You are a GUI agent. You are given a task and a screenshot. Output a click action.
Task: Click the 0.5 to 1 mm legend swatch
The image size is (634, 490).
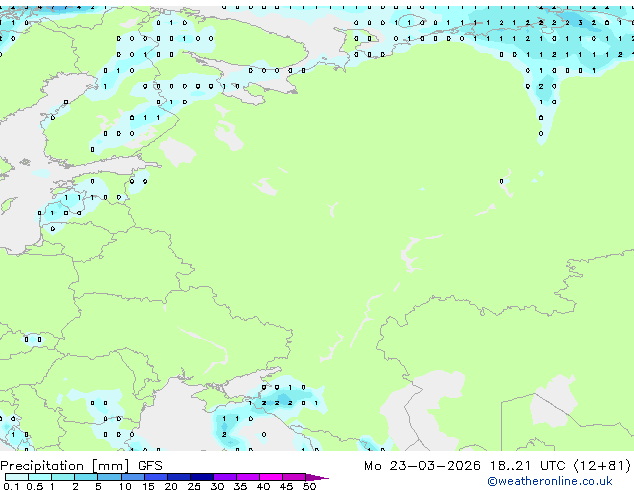(x=40, y=477)
